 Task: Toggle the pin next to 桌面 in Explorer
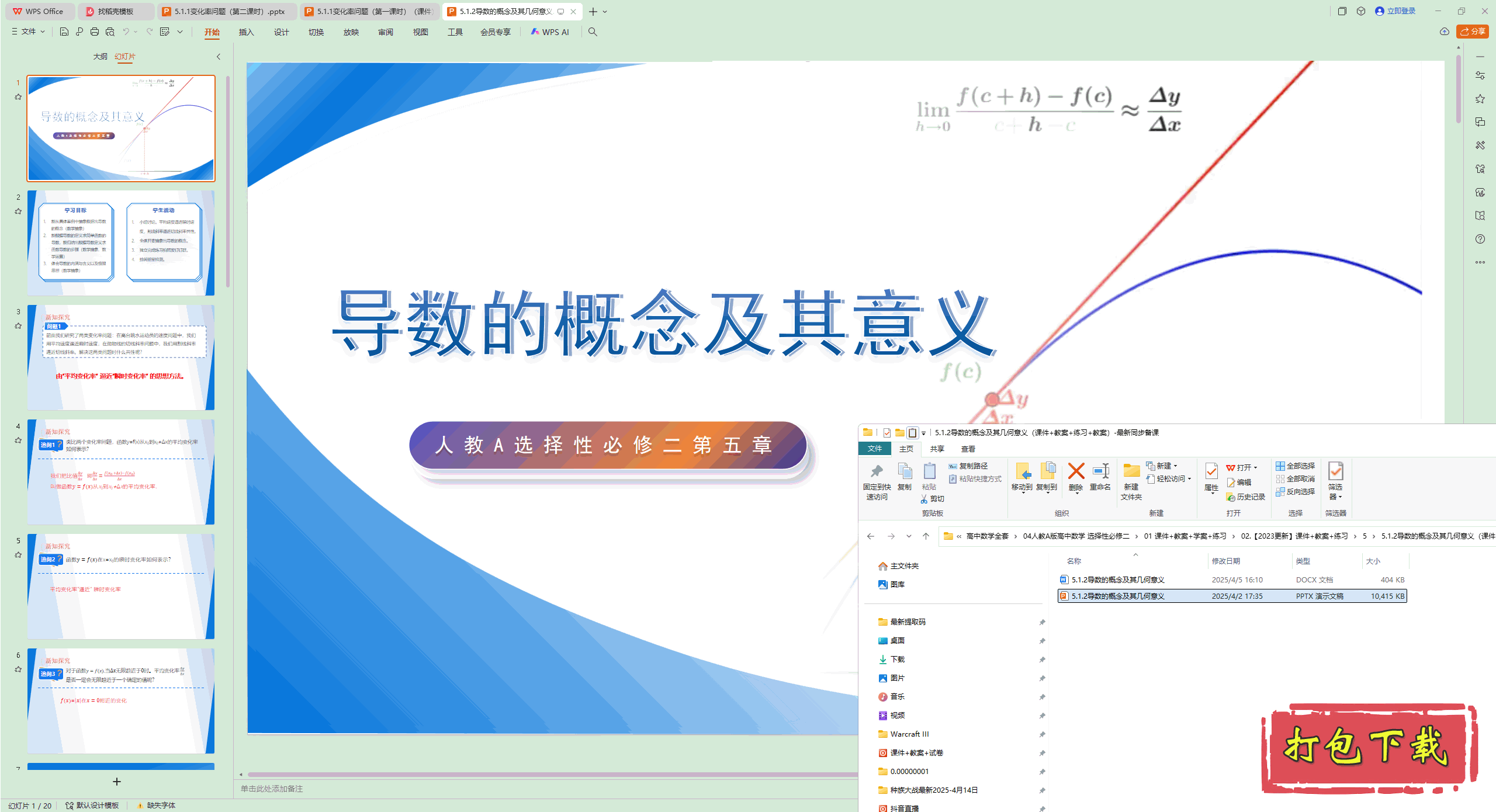tap(1042, 641)
